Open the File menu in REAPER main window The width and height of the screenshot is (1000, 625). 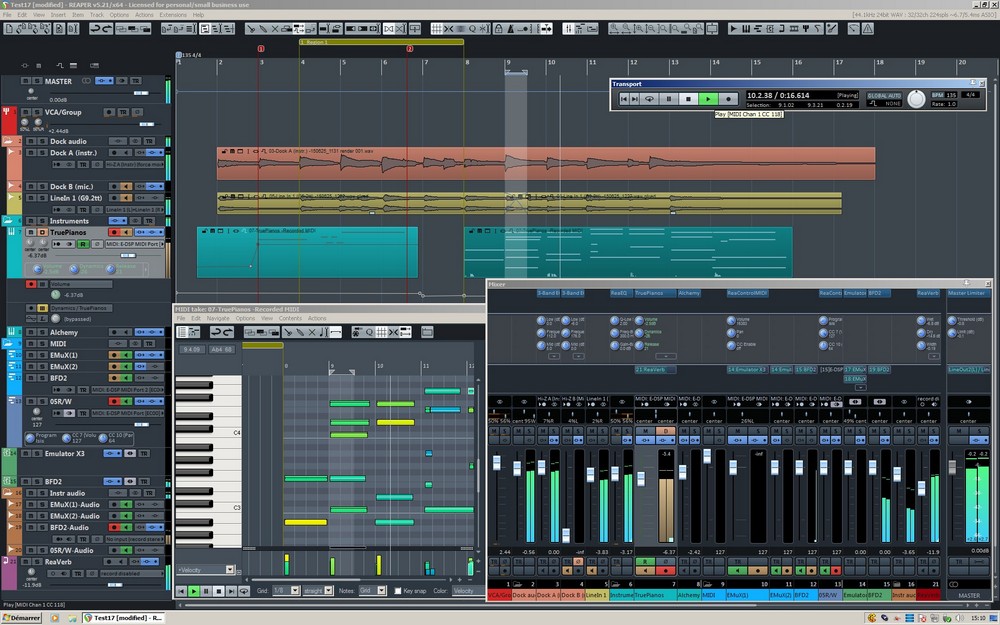[x=7, y=15]
